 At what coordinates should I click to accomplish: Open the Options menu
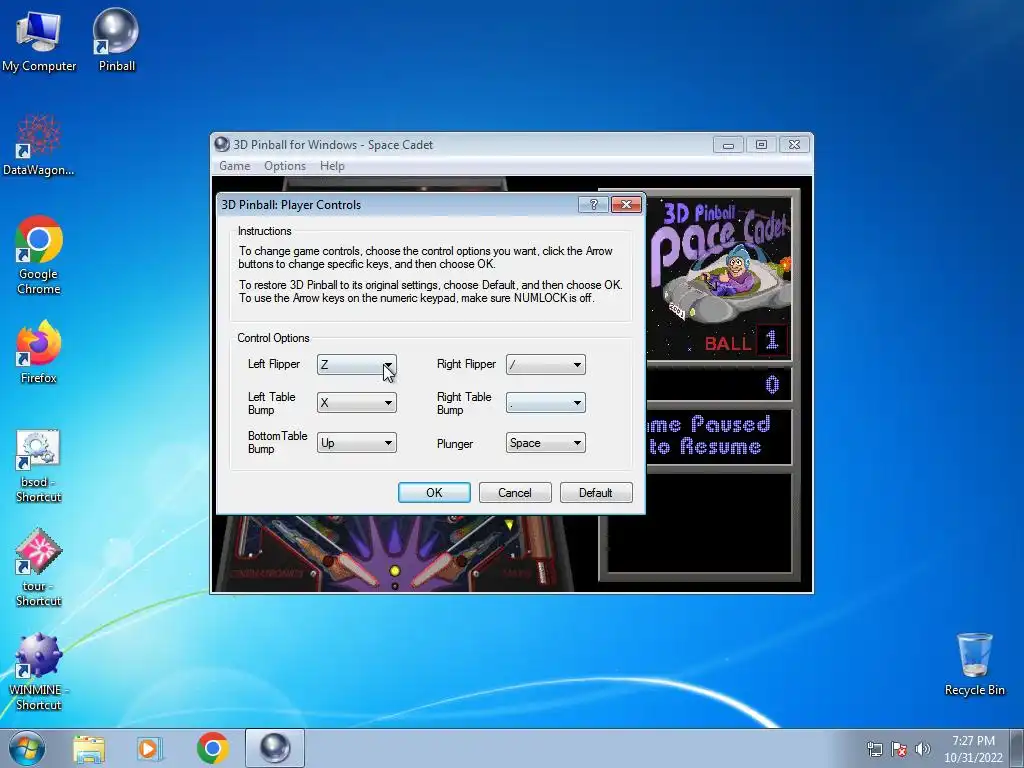click(x=285, y=166)
